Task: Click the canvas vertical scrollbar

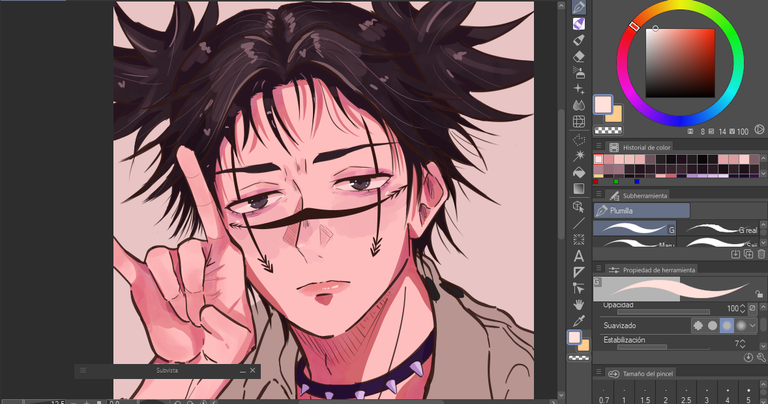Action: pyautogui.click(x=561, y=174)
